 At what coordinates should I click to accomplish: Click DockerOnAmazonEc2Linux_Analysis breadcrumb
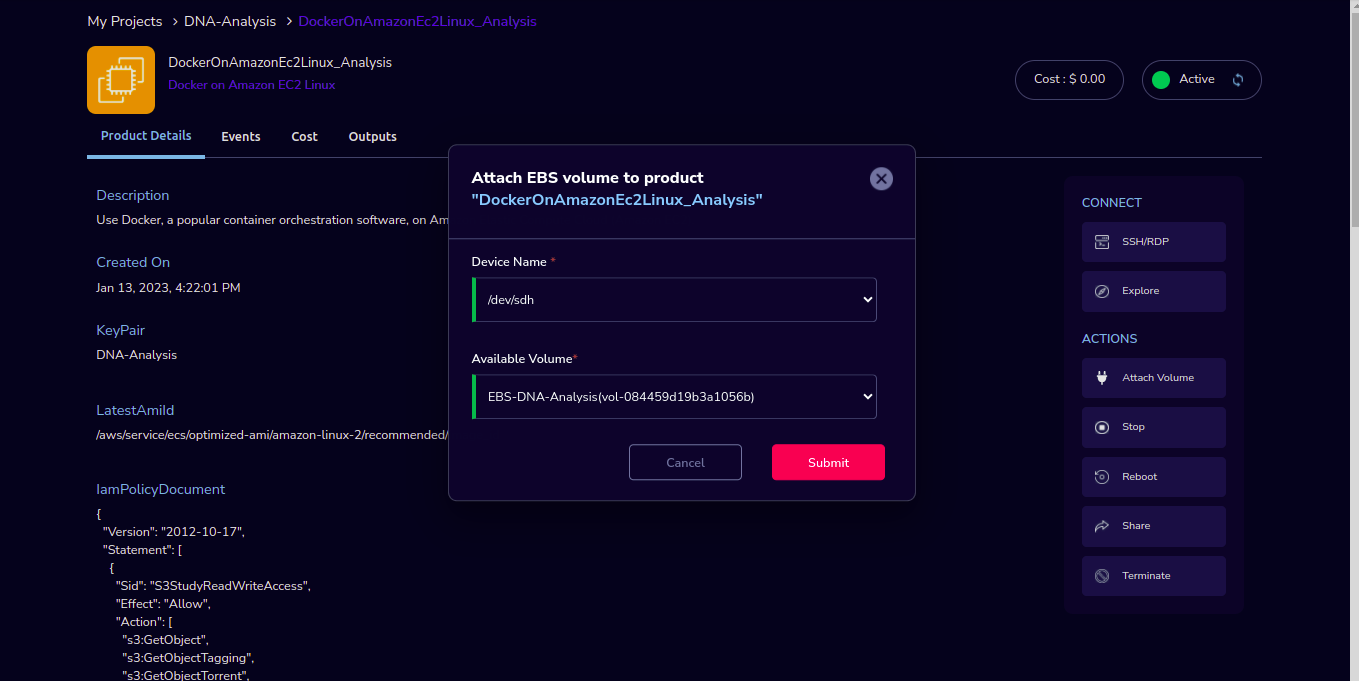(x=418, y=21)
